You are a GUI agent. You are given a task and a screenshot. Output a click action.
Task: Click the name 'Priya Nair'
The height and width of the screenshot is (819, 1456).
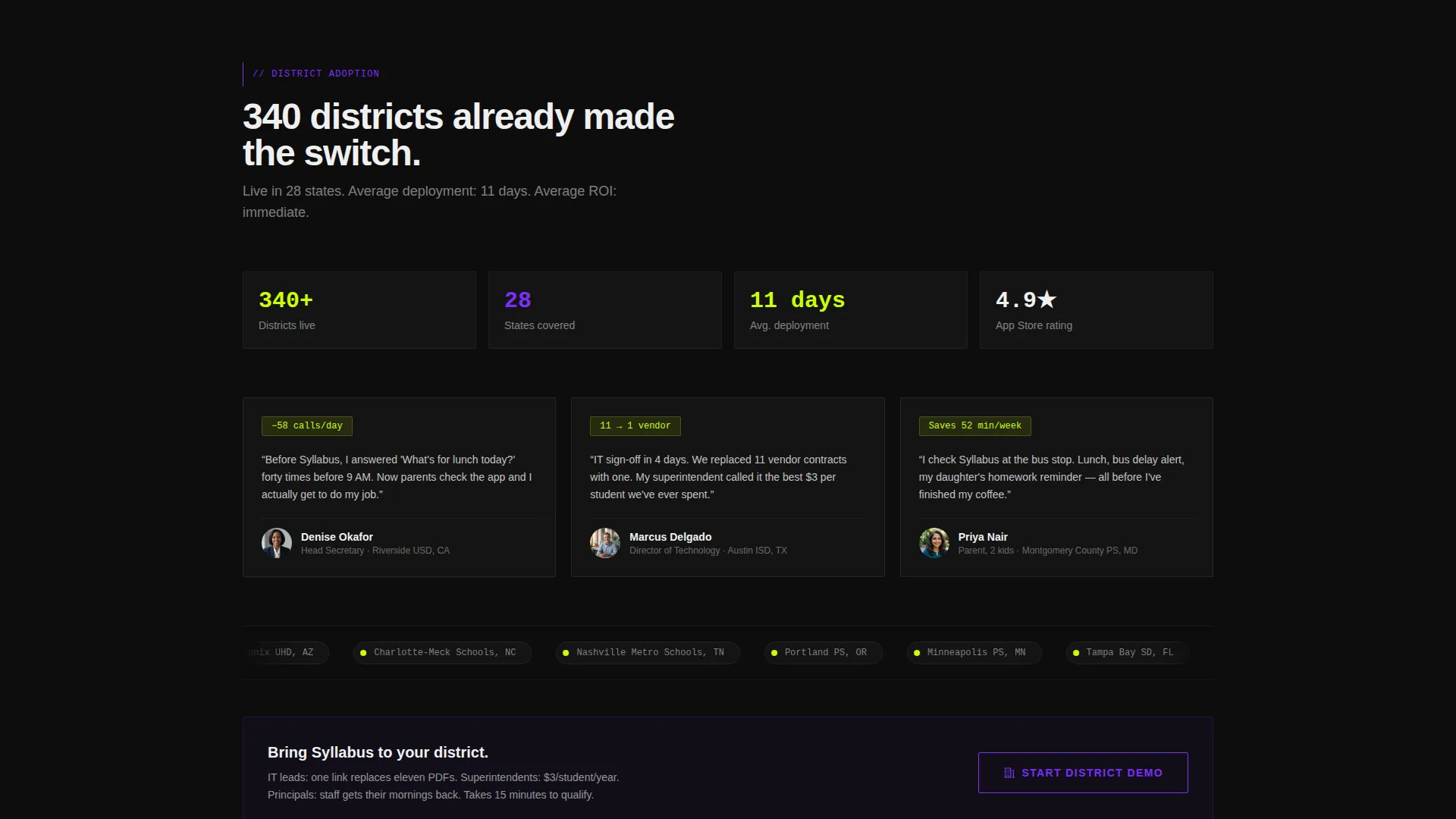983,537
